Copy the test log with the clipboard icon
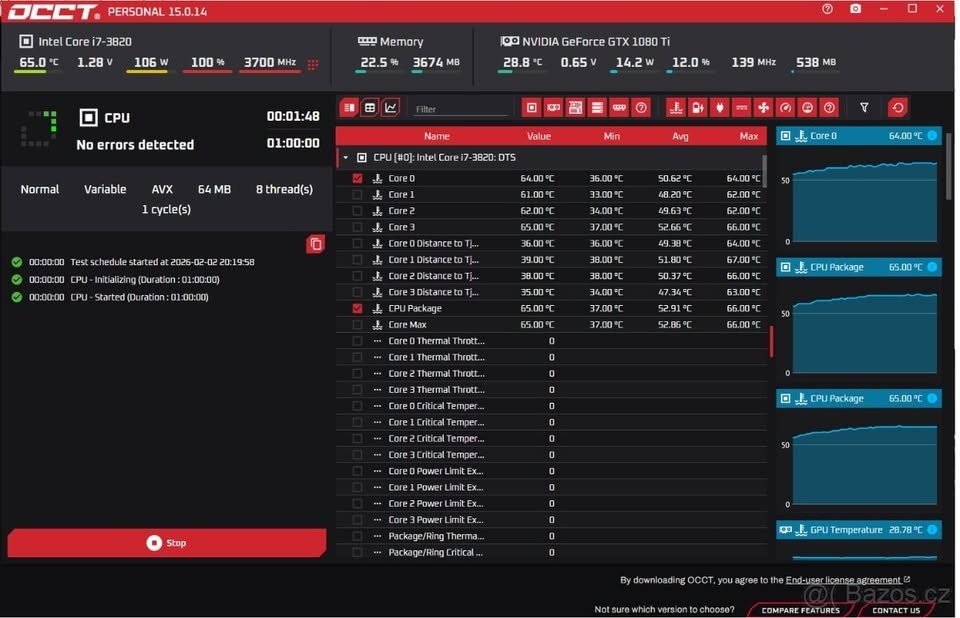960x618 pixels. [315, 244]
